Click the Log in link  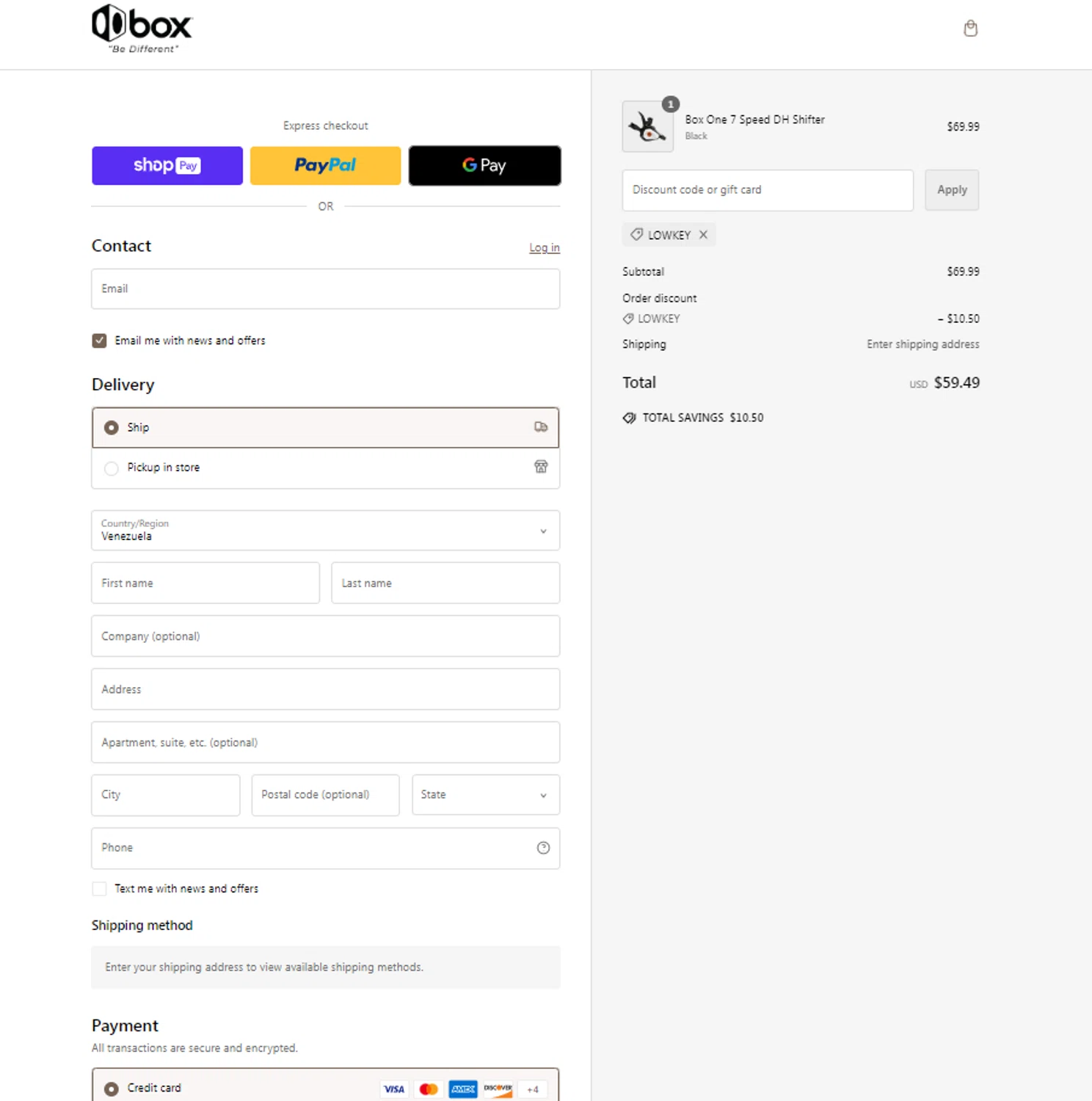click(x=545, y=248)
